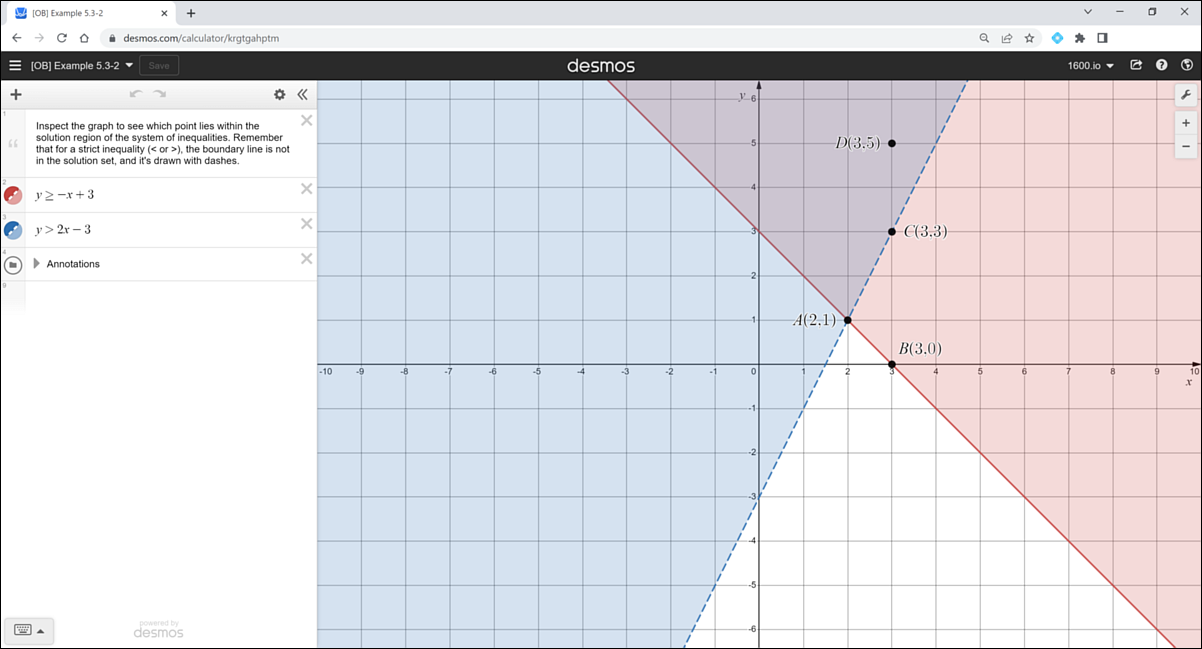Viewport: 1202px width, 649px height.
Task: Open the 1600.io account dropdown
Action: click(x=1090, y=66)
